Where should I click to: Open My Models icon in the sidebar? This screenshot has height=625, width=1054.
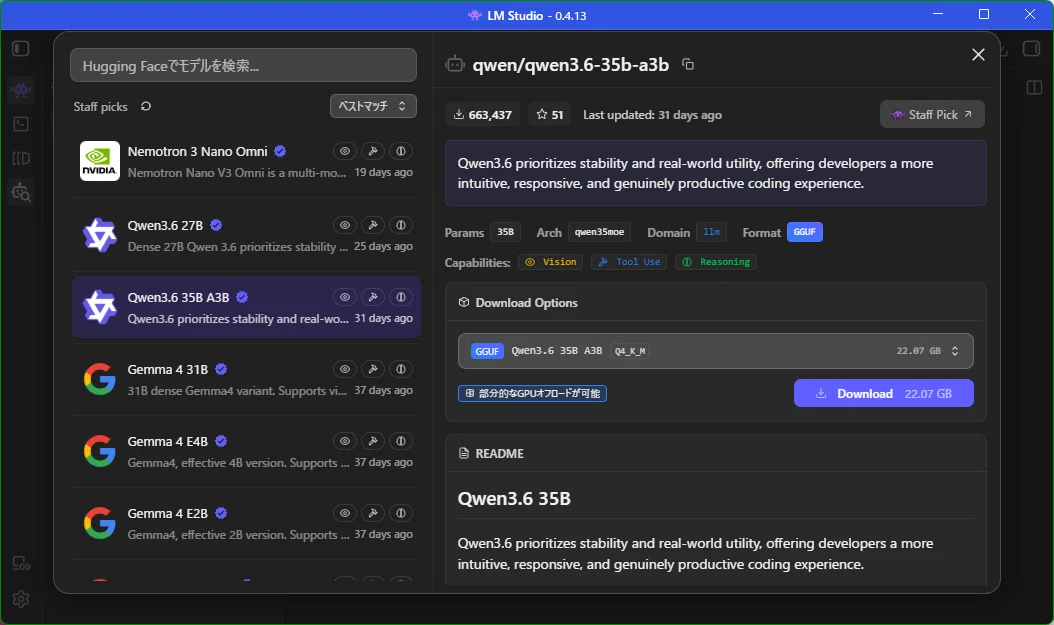pos(21,158)
